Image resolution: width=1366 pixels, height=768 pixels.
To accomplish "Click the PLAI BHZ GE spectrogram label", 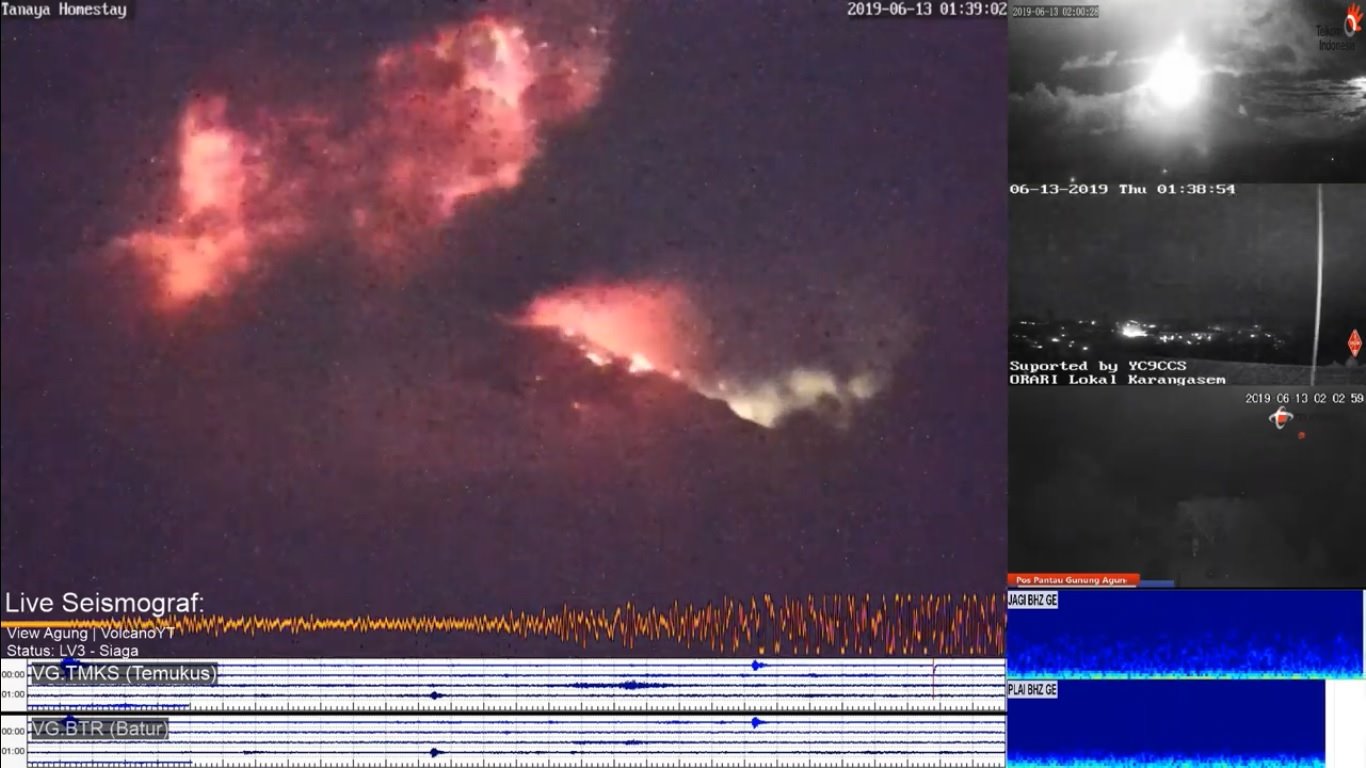I will (1033, 690).
